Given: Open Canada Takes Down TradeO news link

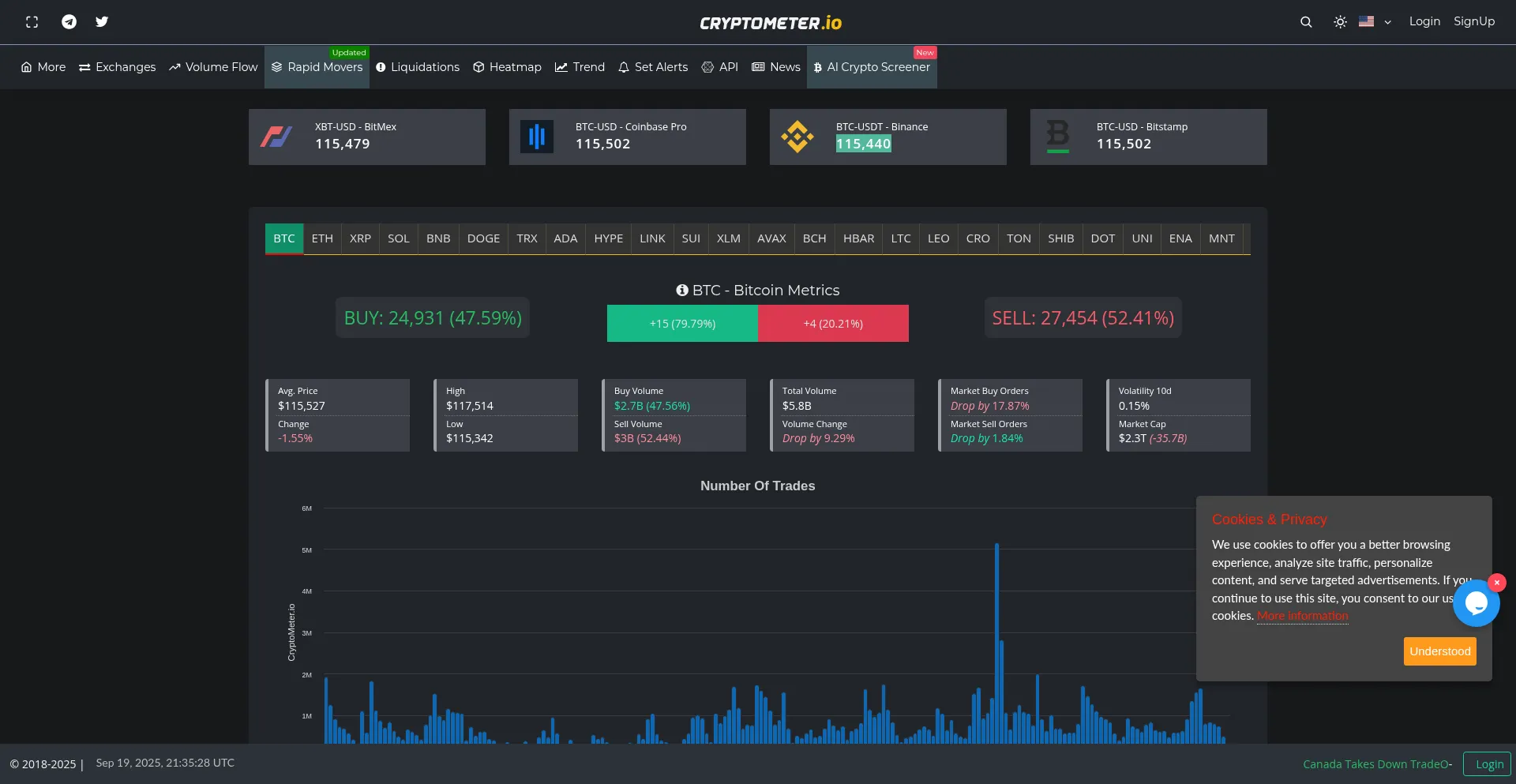Looking at the screenshot, I should click(x=1377, y=764).
